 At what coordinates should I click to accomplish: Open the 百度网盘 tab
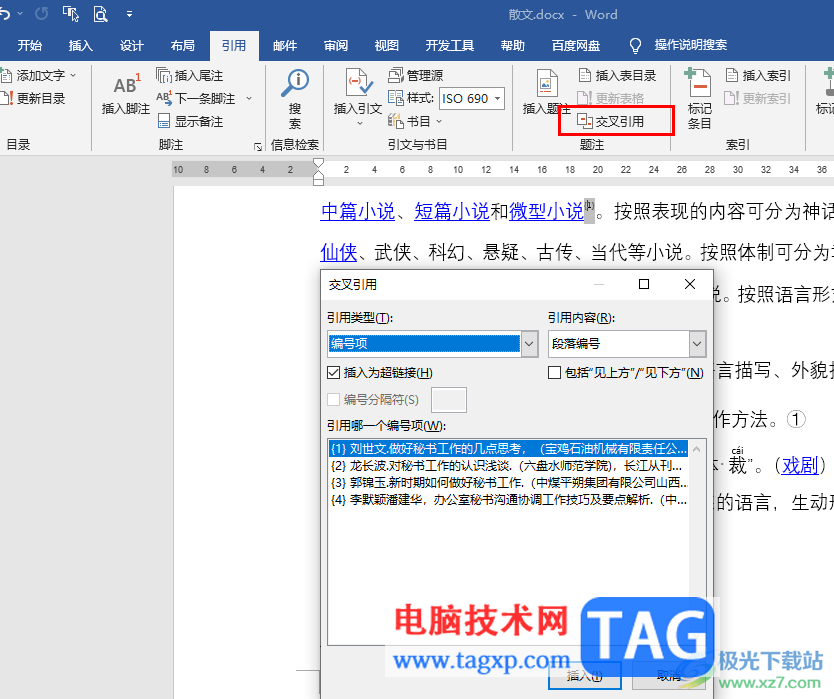tap(576, 46)
